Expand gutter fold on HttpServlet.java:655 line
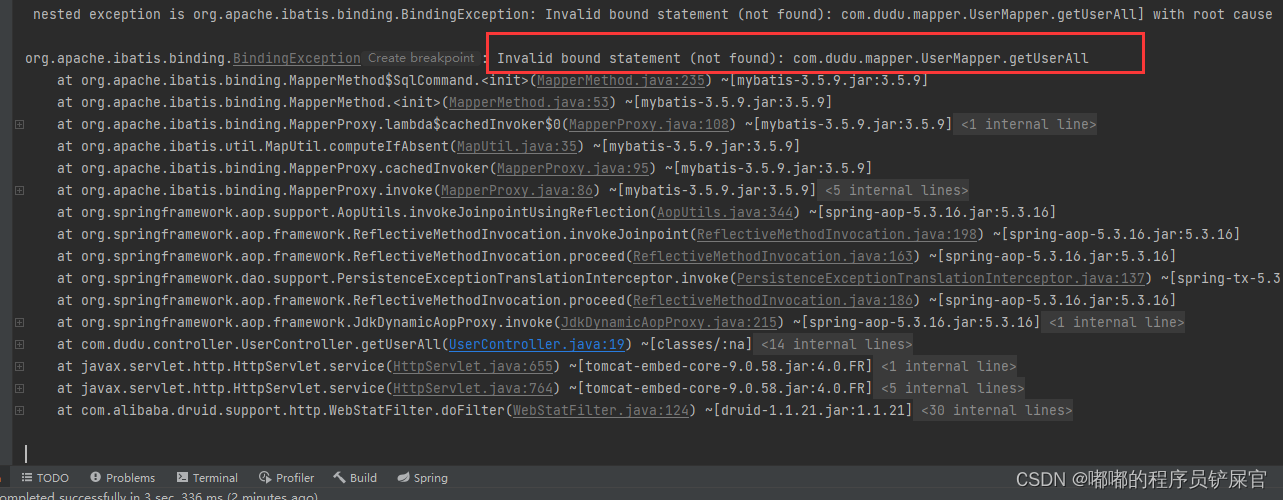 pyautogui.click(x=20, y=366)
